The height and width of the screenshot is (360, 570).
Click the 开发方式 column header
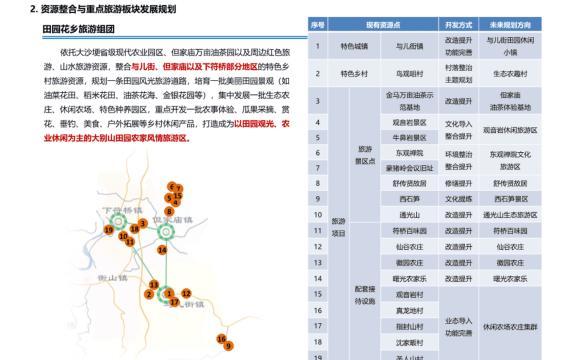(458, 25)
